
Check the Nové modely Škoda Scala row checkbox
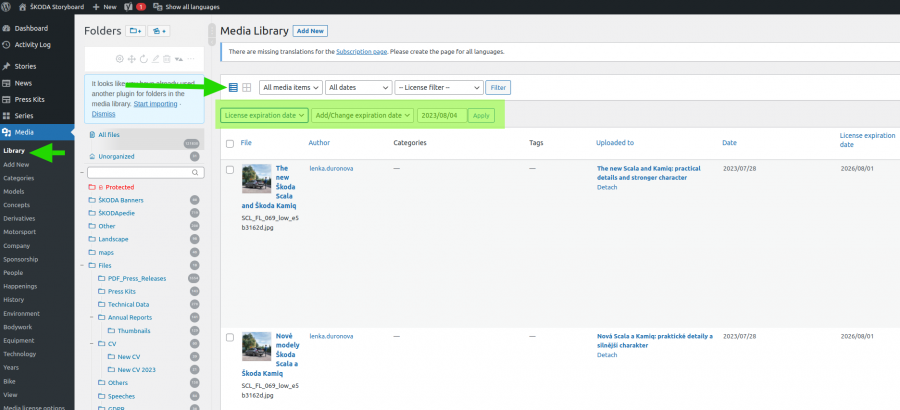pyautogui.click(x=230, y=338)
